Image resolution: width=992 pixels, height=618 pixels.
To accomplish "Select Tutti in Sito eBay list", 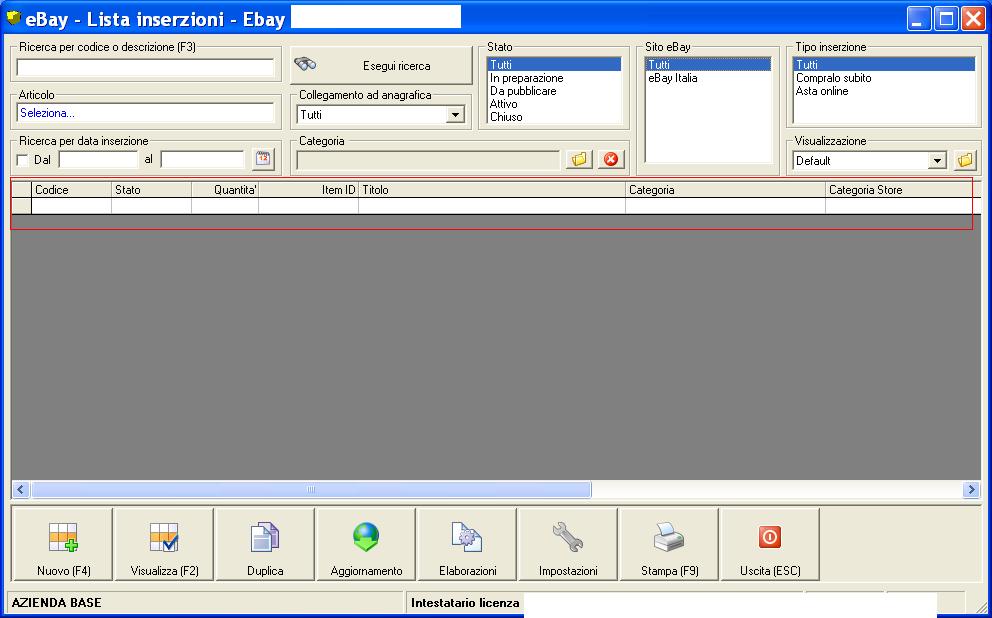I will 708,65.
